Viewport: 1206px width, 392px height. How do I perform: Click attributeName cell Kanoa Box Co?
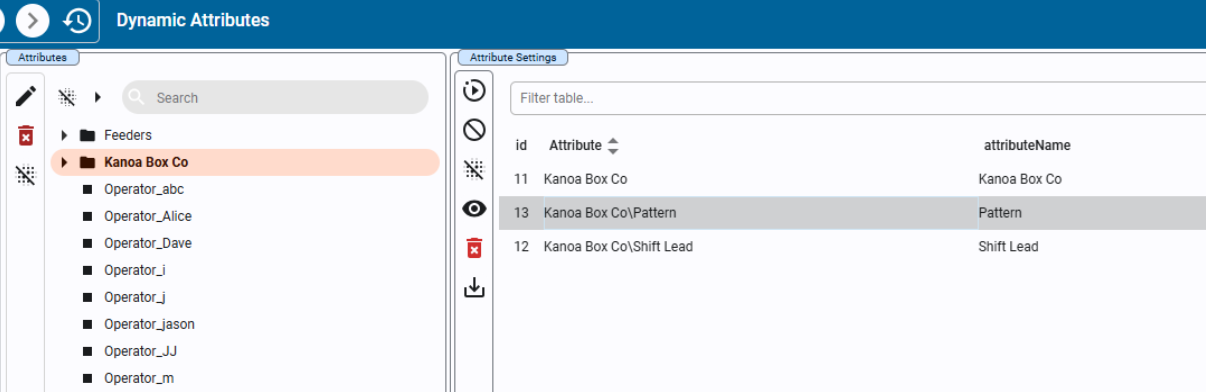tap(1020, 179)
